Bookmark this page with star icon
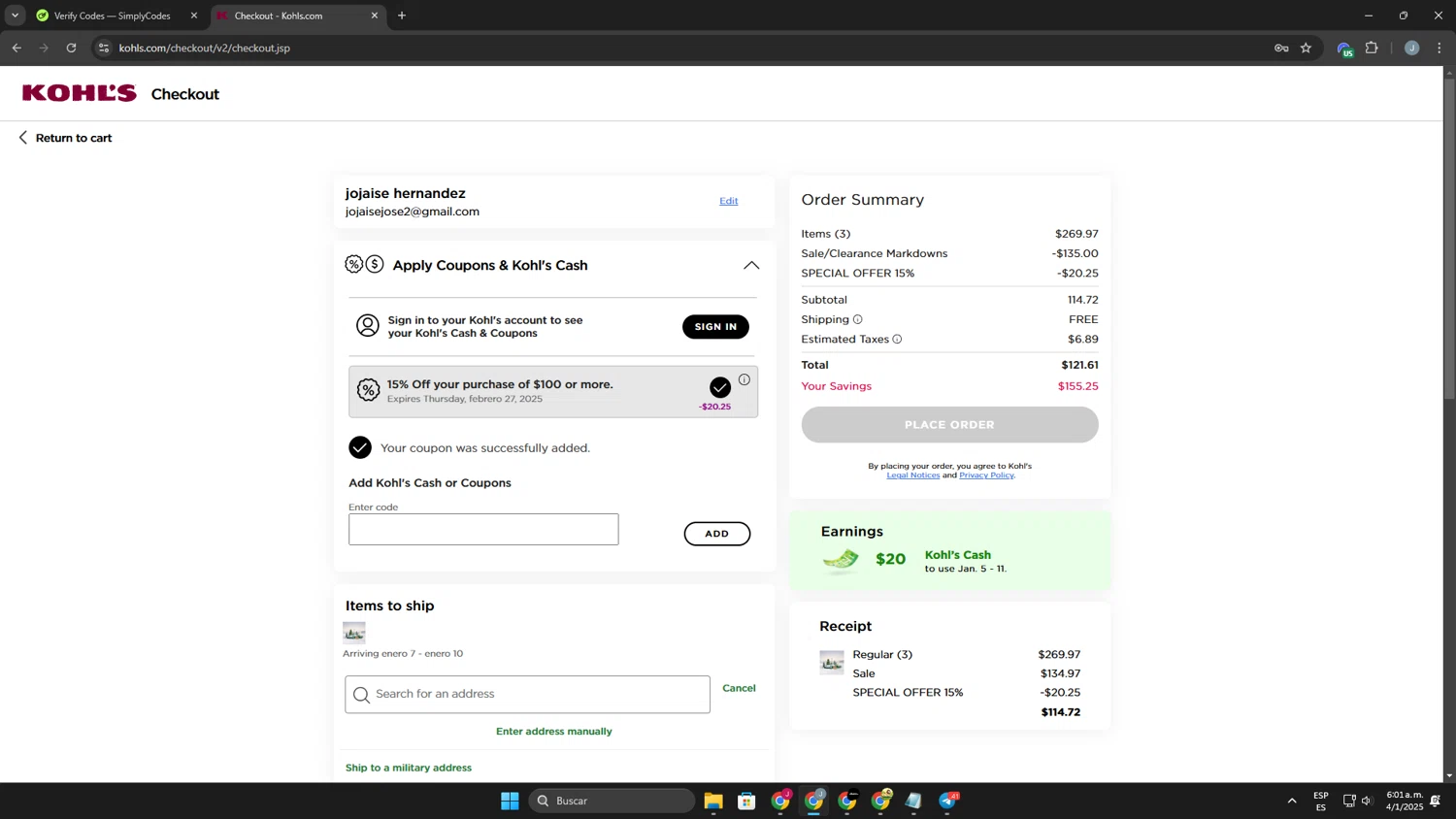1456x819 pixels. [x=1306, y=48]
